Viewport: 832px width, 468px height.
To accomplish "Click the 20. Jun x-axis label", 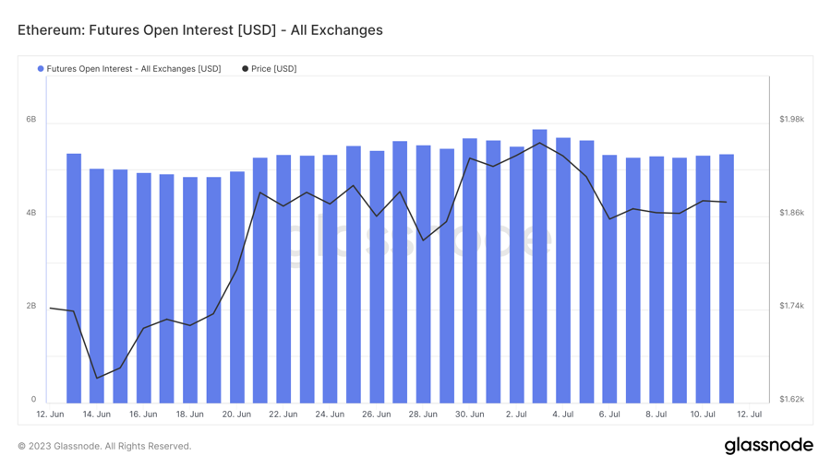I will (x=237, y=414).
